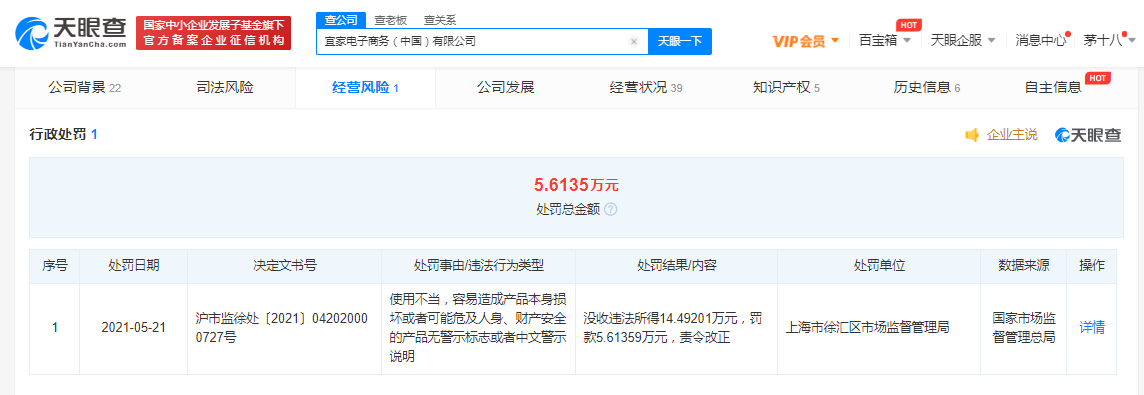The image size is (1144, 395).
Task: Click the 天眼一下 search button
Action: coord(680,42)
